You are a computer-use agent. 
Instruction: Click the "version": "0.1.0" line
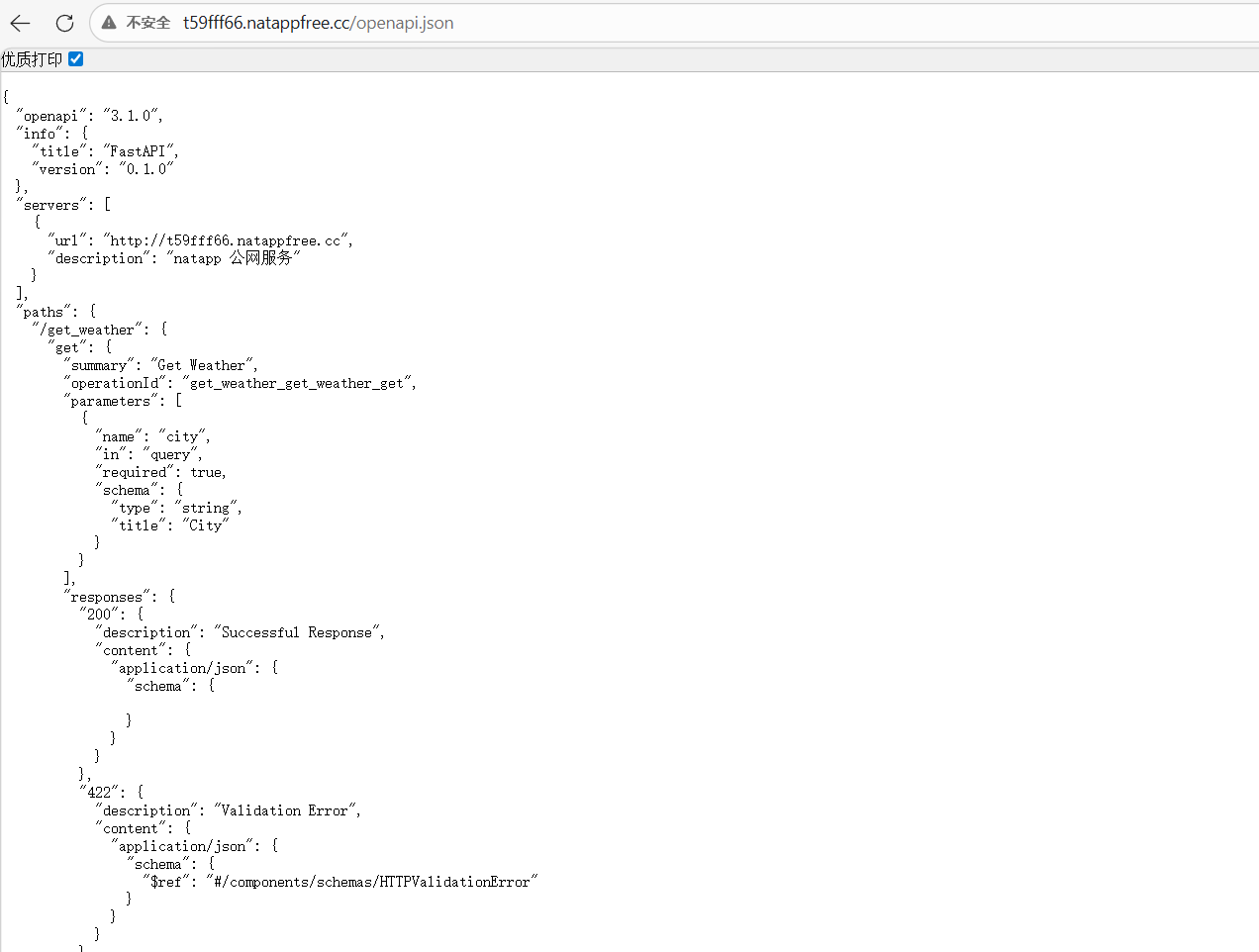[x=103, y=169]
